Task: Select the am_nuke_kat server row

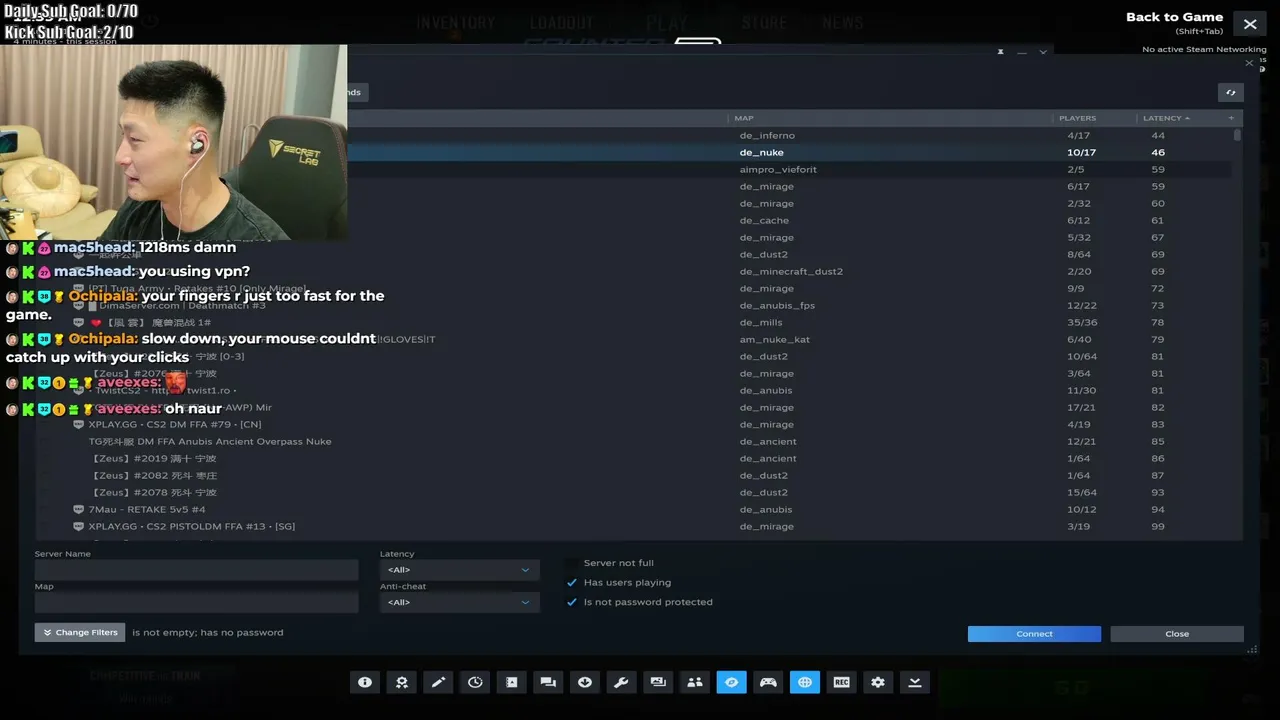Action: 635,339
